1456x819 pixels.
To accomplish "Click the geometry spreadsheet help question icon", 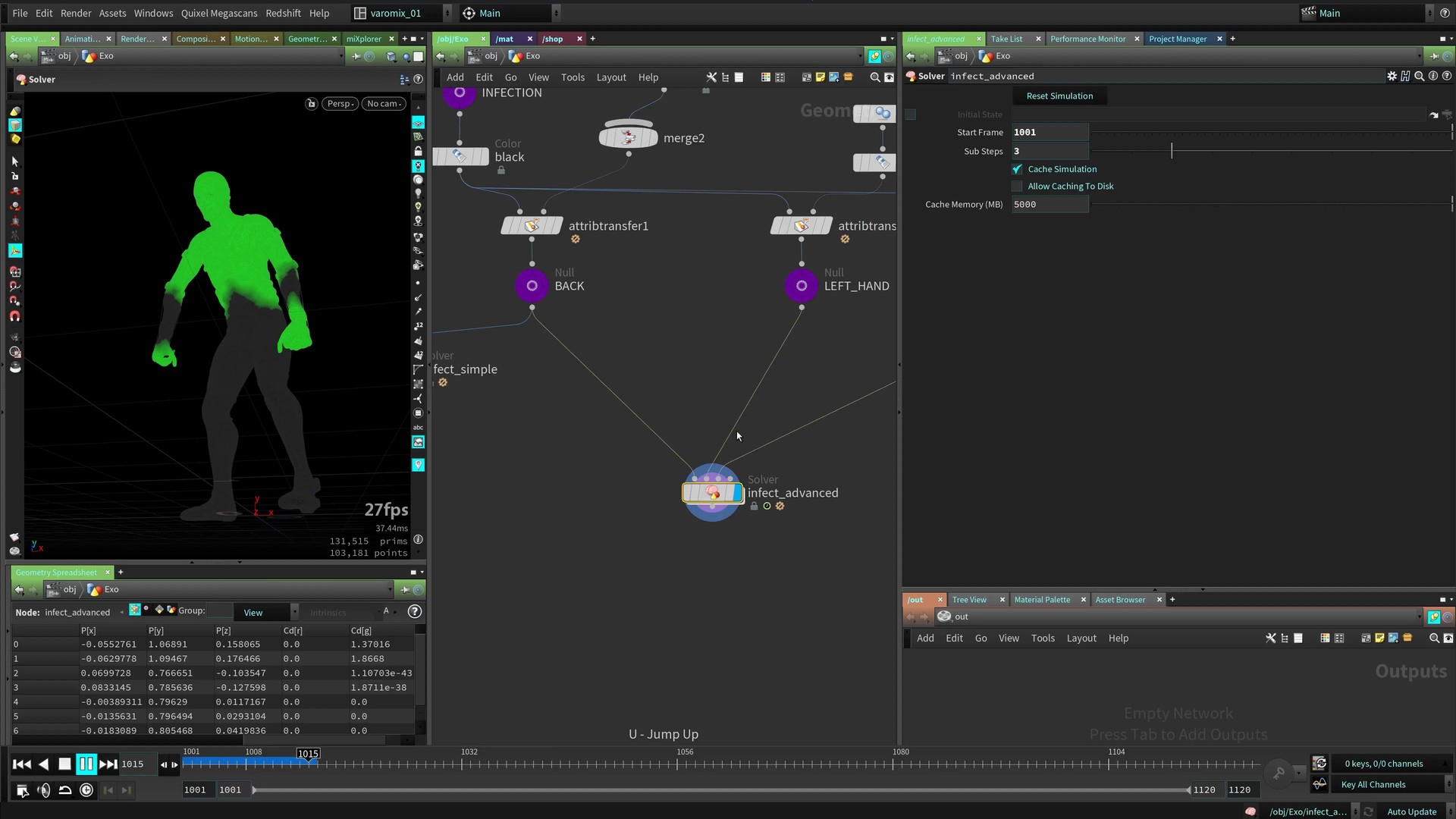I will pyautogui.click(x=414, y=612).
